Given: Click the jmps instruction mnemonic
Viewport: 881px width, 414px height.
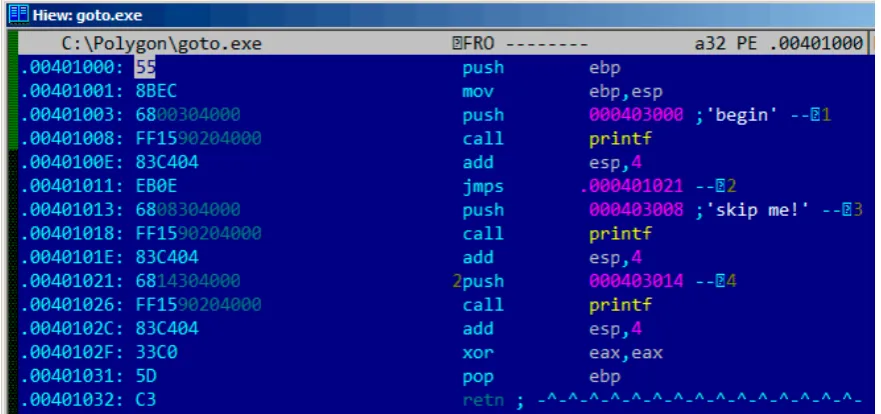Looking at the screenshot, I should [483, 186].
